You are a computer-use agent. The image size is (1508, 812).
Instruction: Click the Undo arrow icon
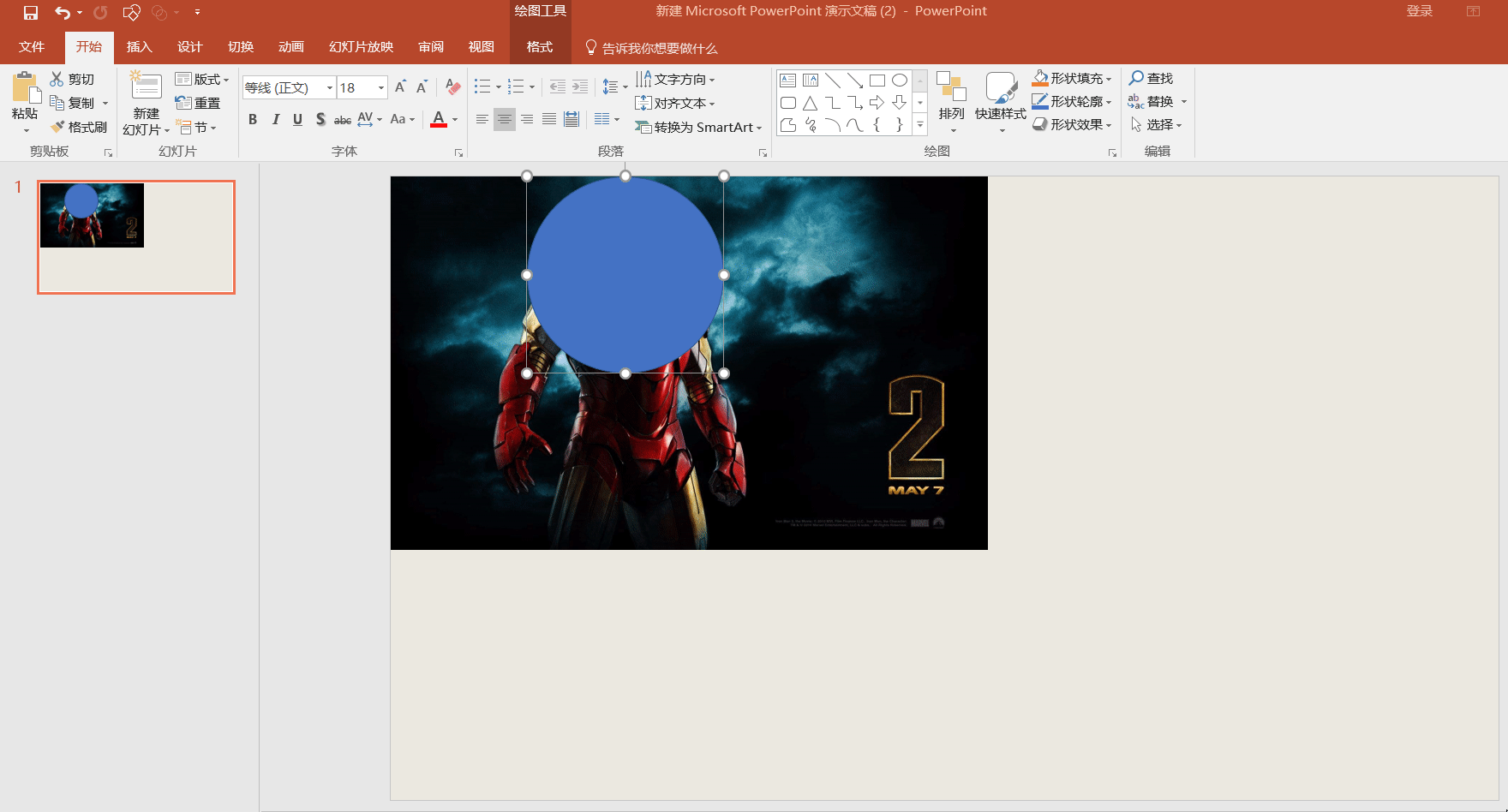[63, 12]
